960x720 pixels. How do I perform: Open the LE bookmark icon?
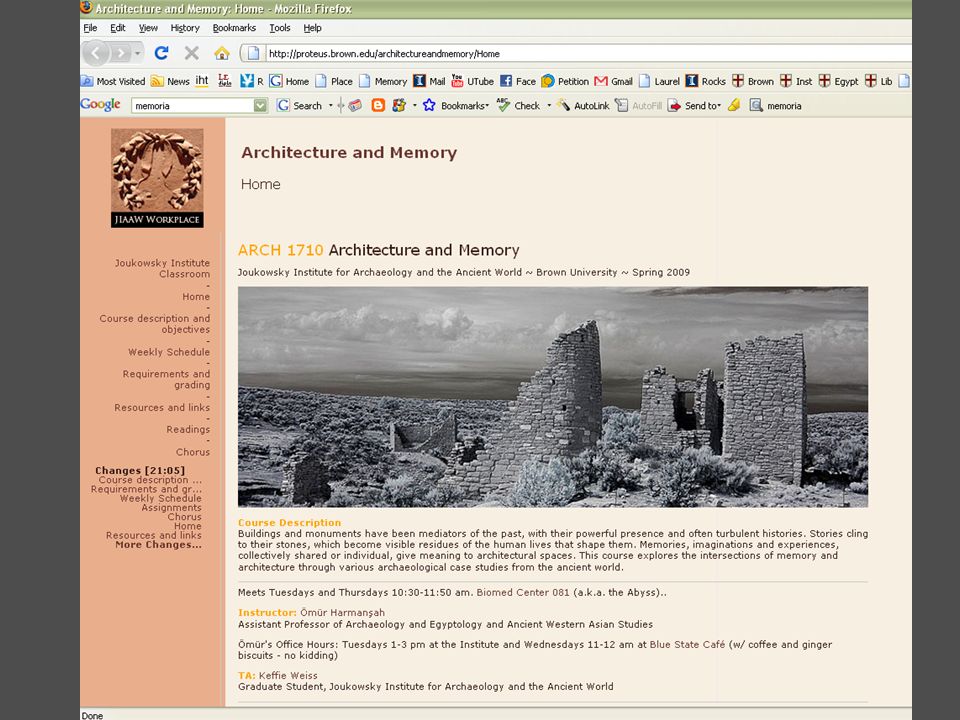pos(225,81)
